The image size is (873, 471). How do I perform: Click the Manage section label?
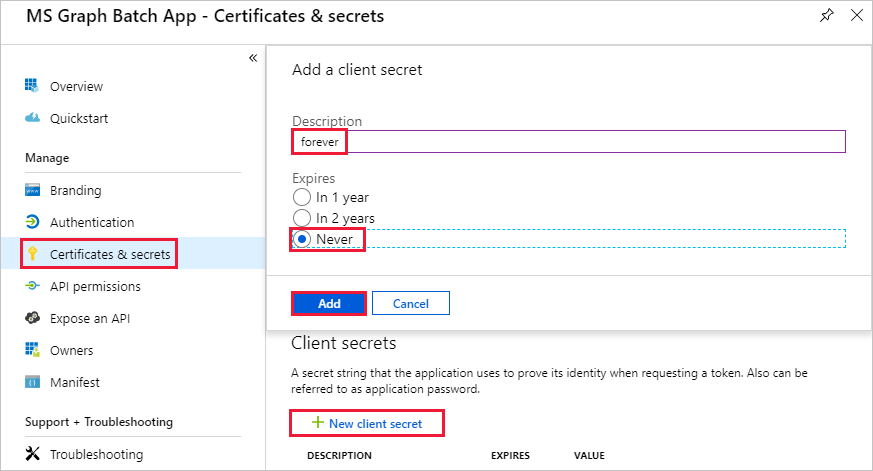pyautogui.click(x=47, y=158)
